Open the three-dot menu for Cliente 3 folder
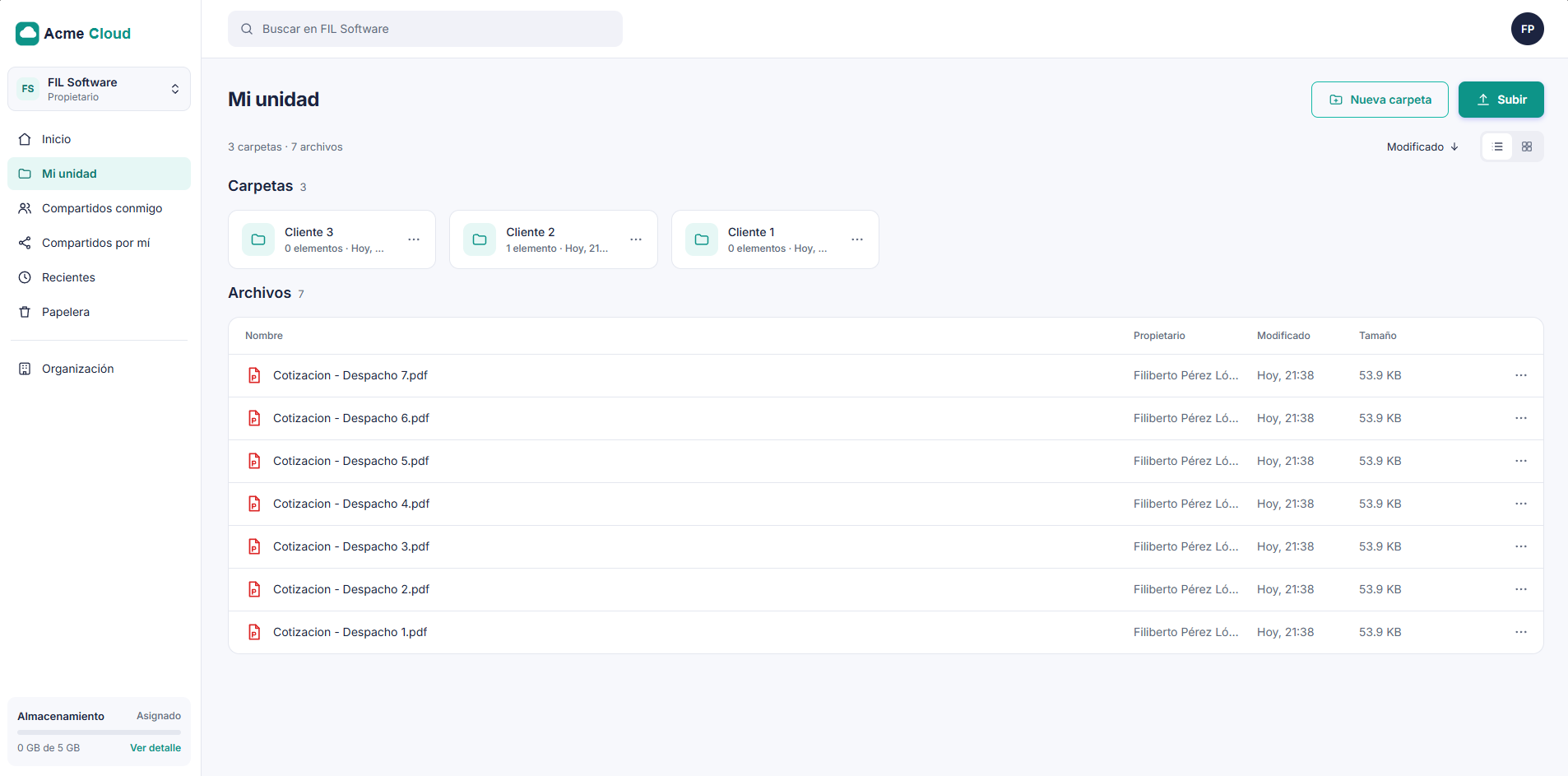Screen dimensions: 1568x776 pos(414,239)
